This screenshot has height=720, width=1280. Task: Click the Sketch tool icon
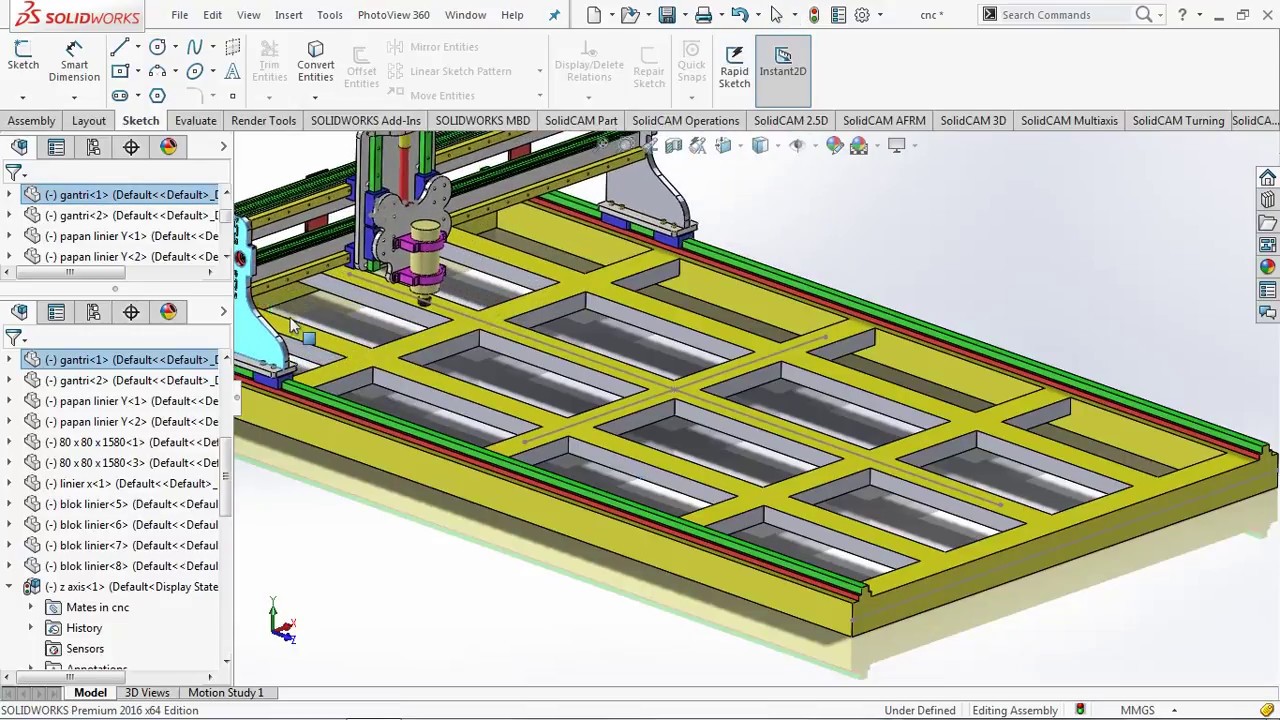[x=23, y=55]
